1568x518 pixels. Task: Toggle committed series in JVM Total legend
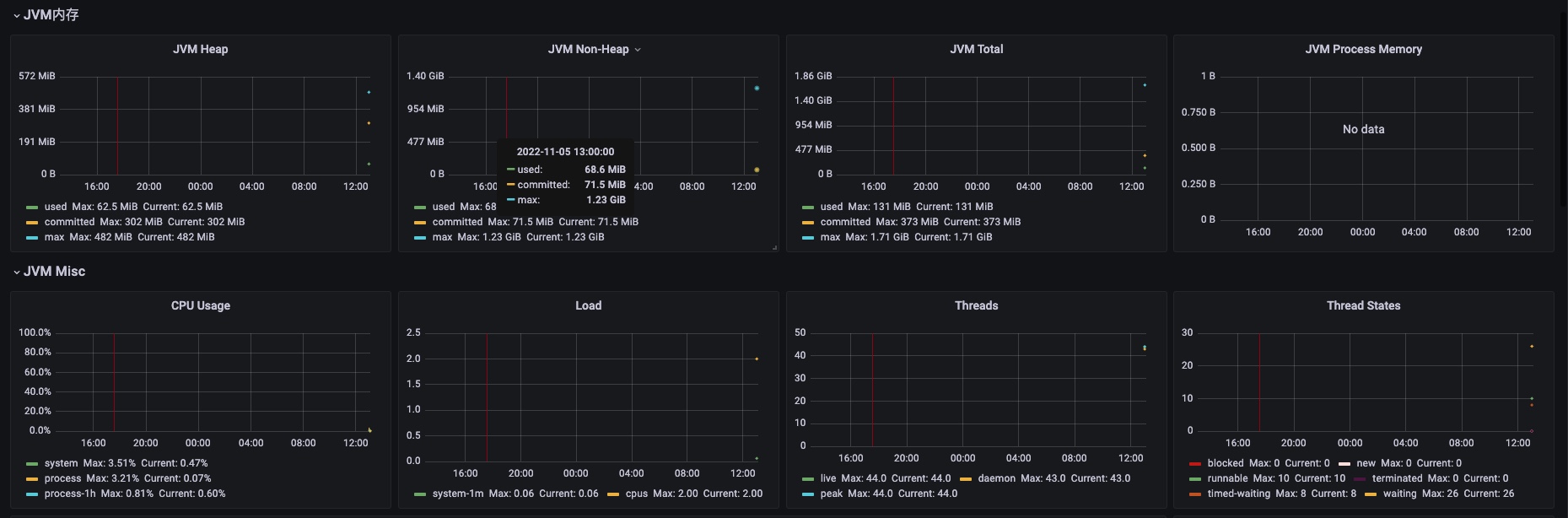click(x=845, y=222)
